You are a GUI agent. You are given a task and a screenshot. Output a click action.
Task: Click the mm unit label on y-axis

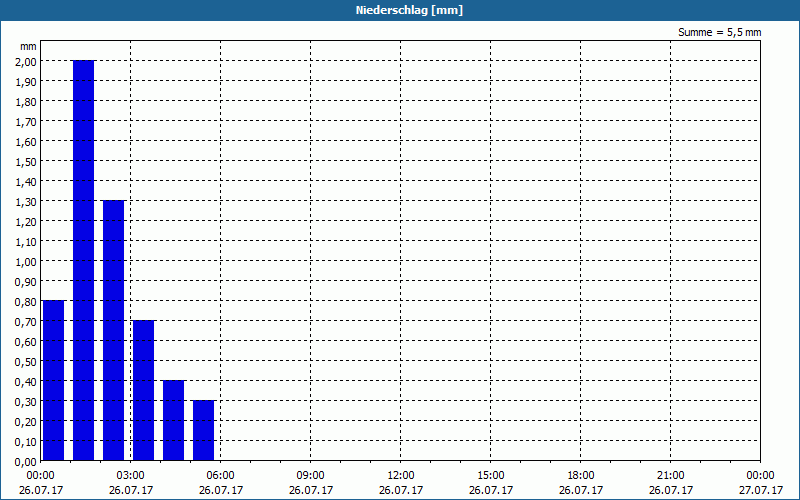pos(28,46)
